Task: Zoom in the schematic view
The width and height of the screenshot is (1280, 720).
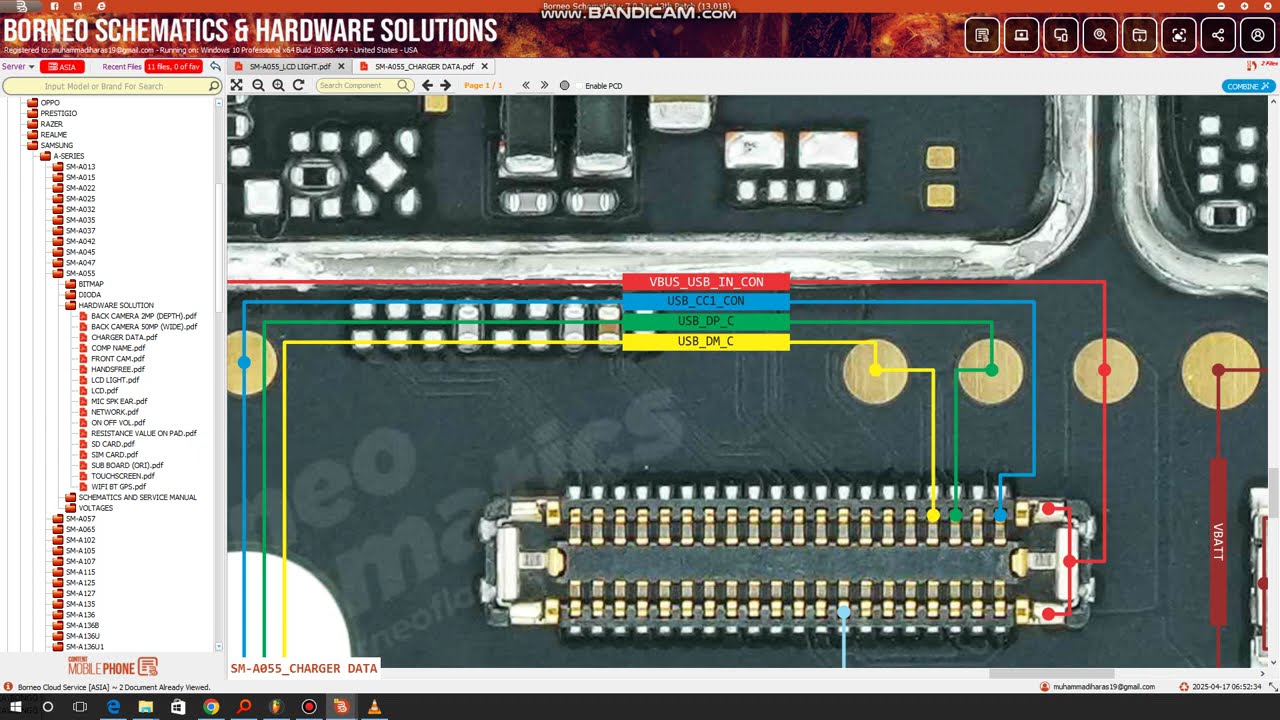Action: click(x=278, y=85)
